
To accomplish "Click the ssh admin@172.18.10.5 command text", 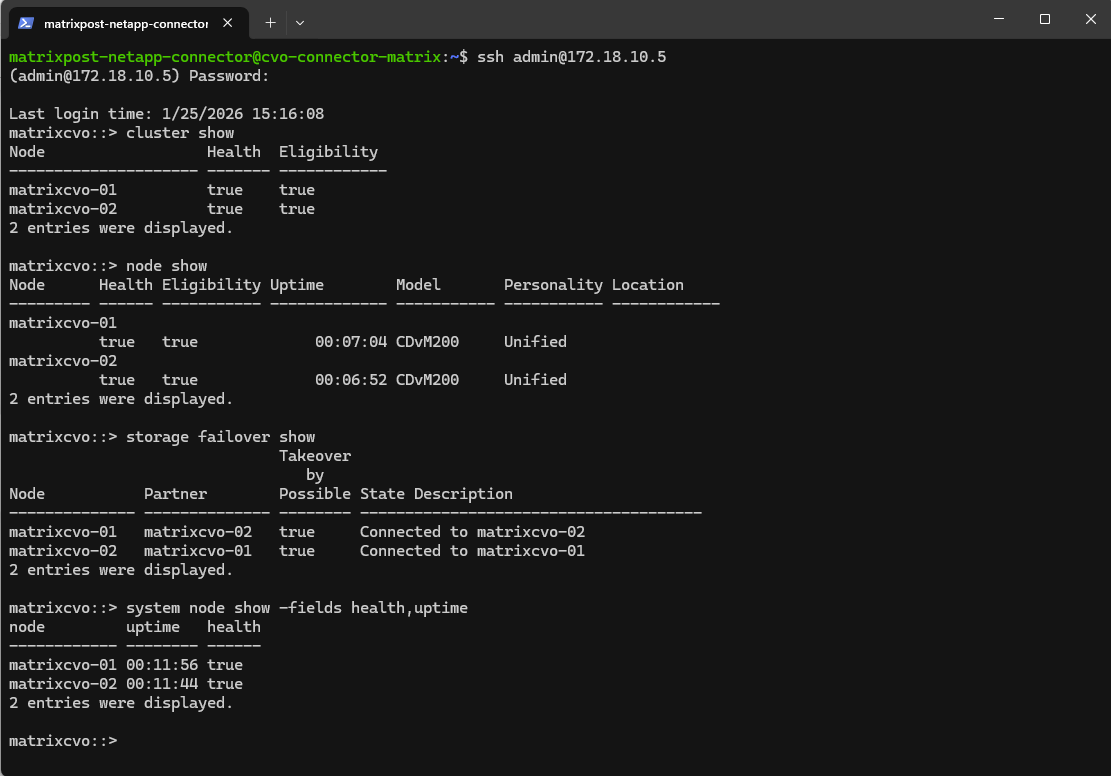I will click(x=571, y=57).
